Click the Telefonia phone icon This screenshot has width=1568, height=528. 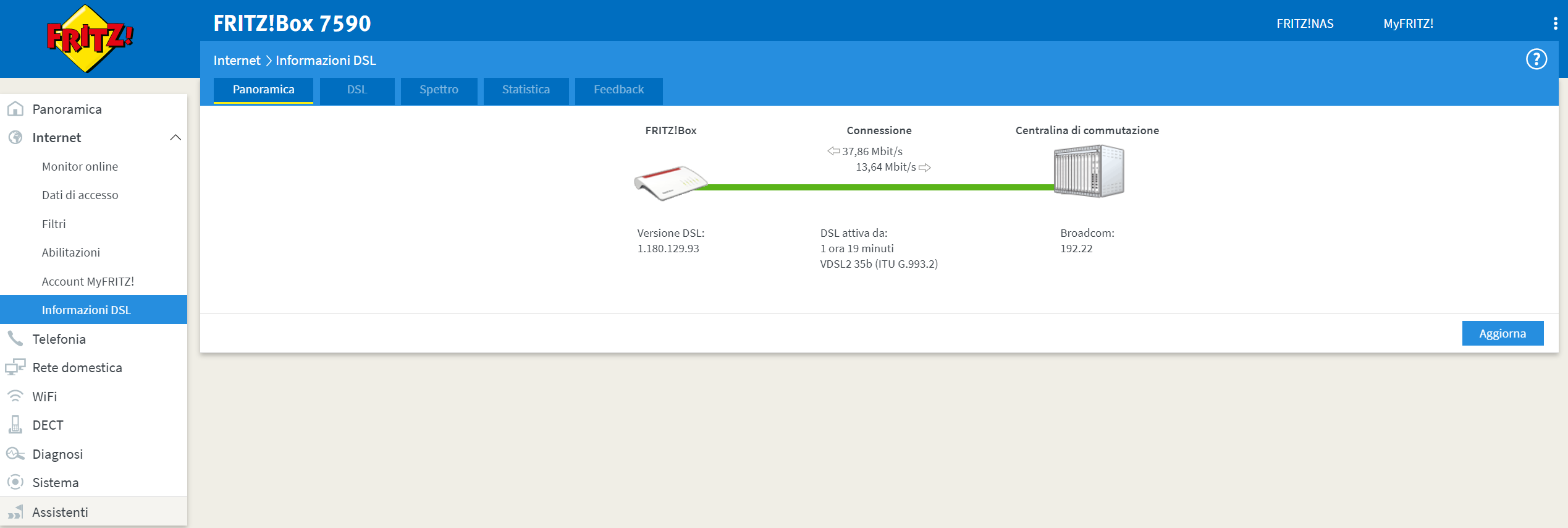click(15, 339)
